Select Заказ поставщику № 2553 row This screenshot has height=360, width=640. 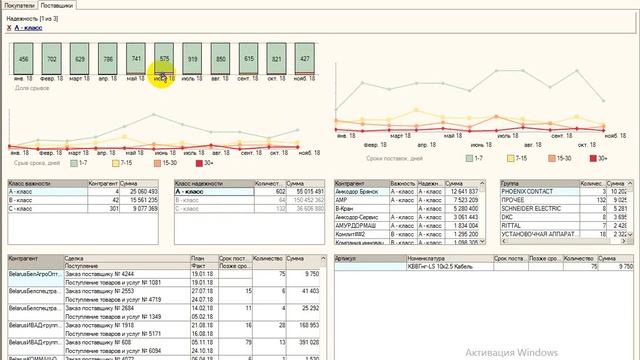tap(127, 291)
